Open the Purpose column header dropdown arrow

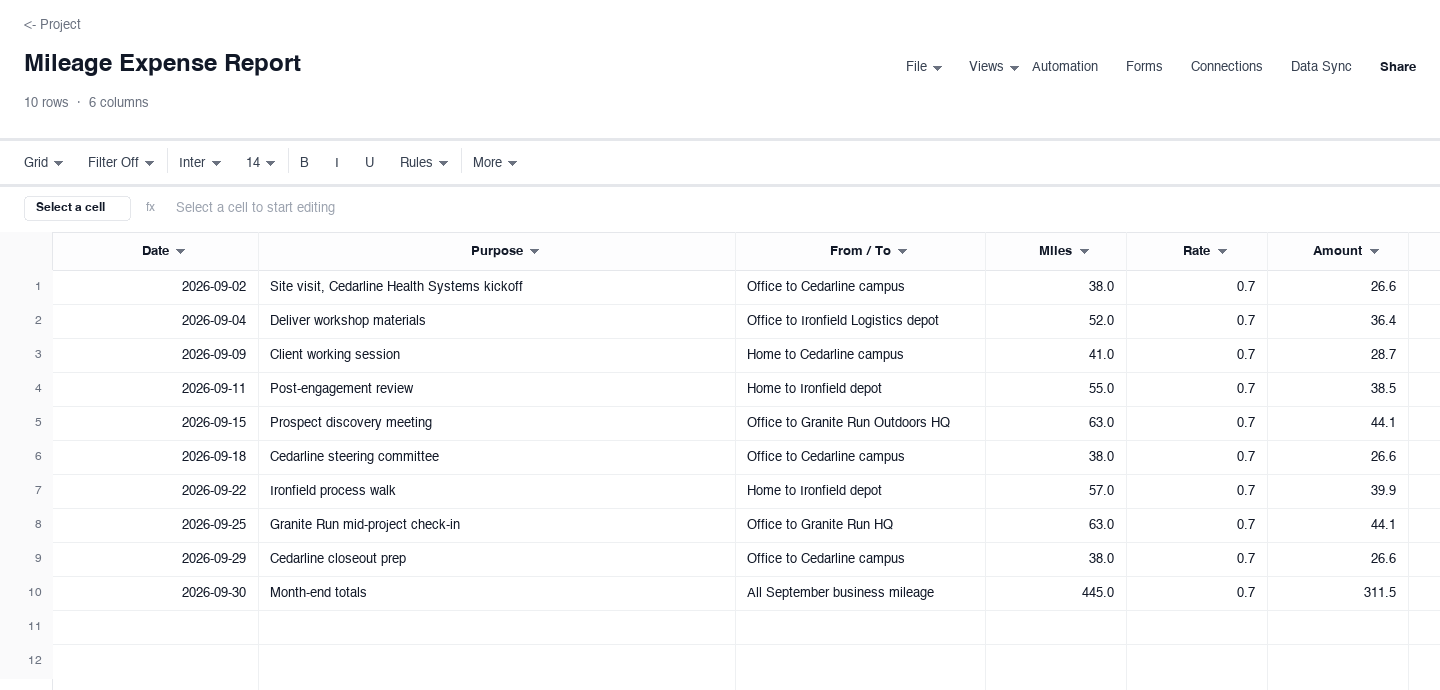coord(534,252)
